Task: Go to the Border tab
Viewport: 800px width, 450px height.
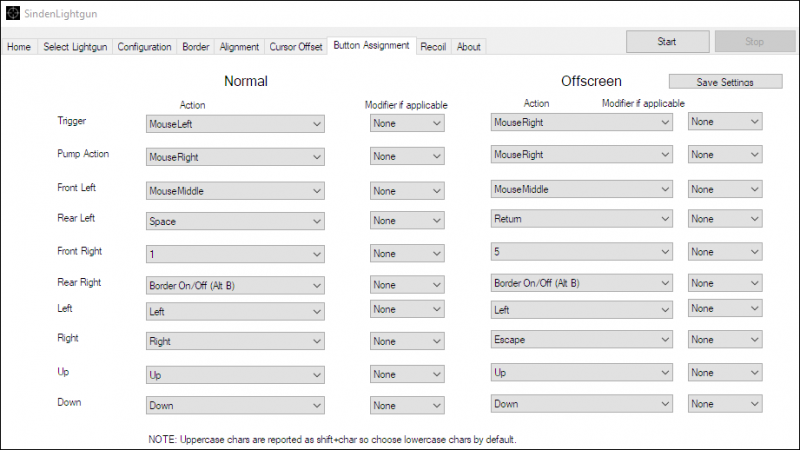Action: click(195, 47)
